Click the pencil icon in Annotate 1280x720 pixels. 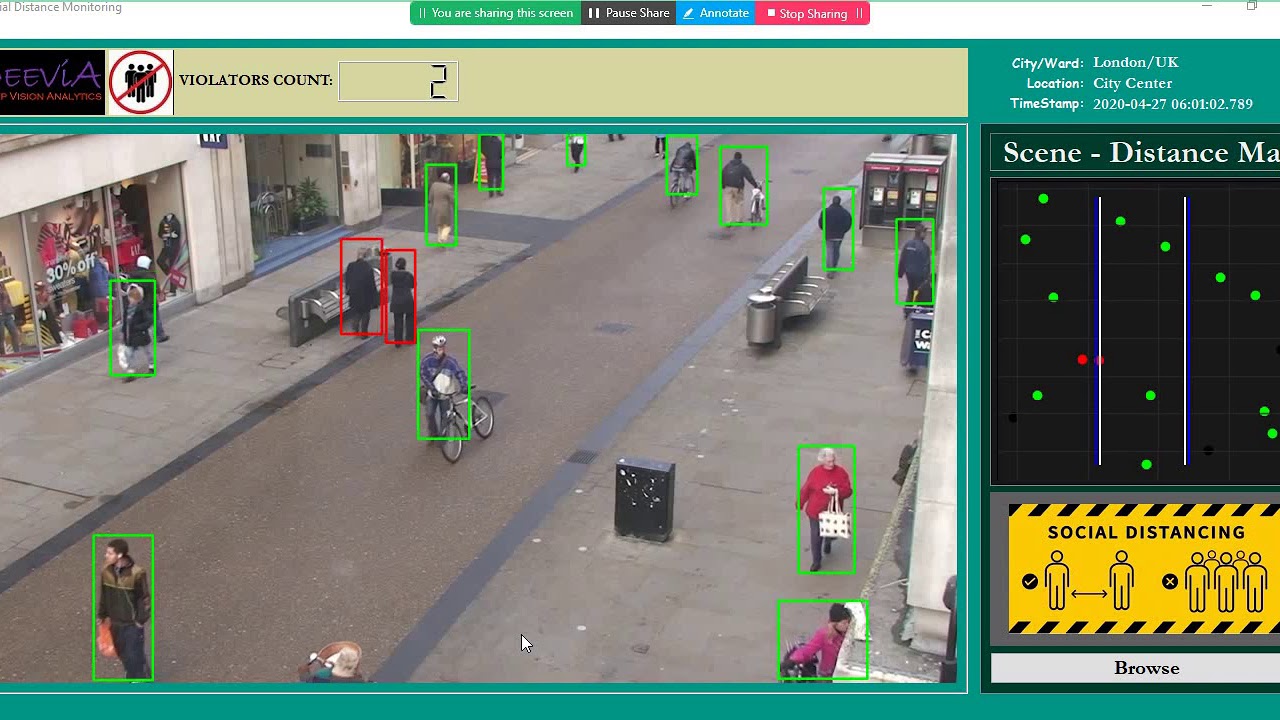pyautogui.click(x=688, y=13)
